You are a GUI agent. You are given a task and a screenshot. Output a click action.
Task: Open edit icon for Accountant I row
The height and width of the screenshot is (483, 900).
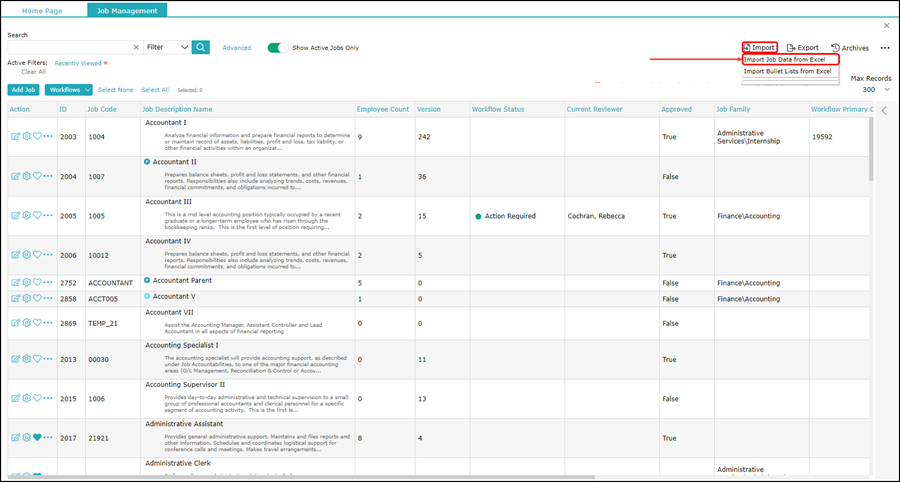pyautogui.click(x=15, y=136)
